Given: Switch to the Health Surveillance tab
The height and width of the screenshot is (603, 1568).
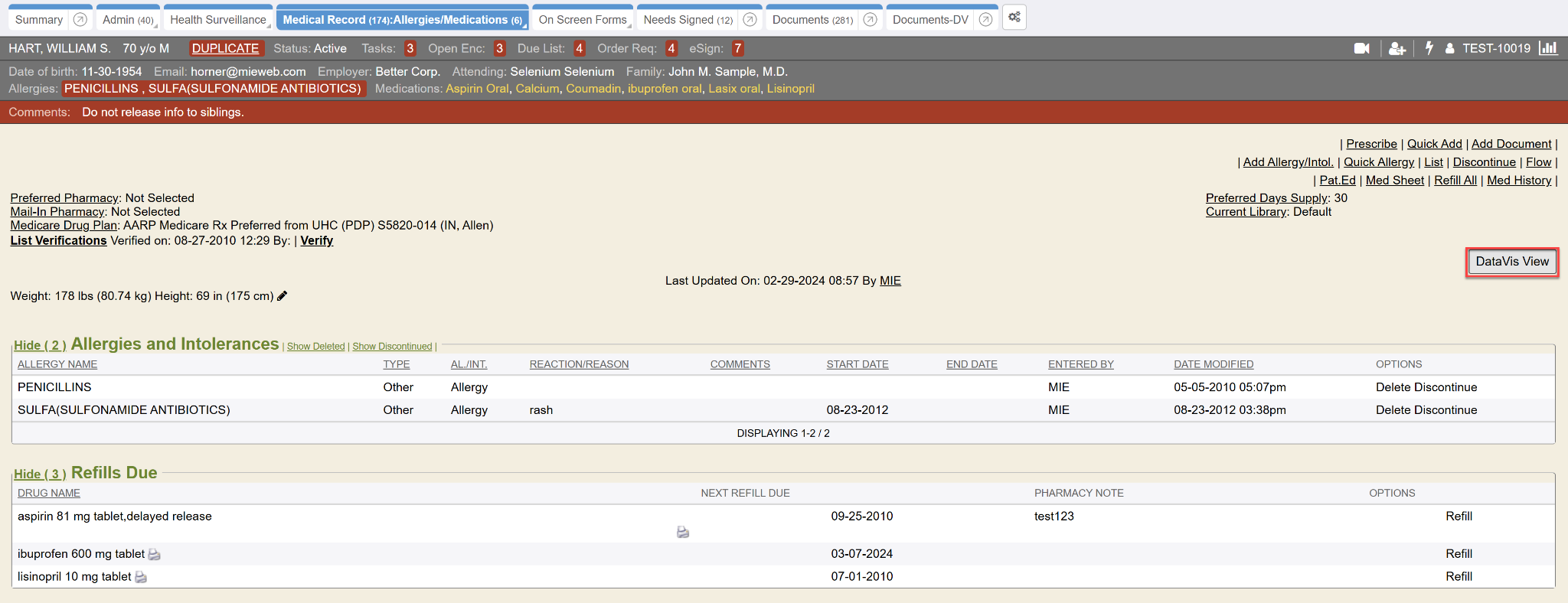Looking at the screenshot, I should (x=218, y=20).
